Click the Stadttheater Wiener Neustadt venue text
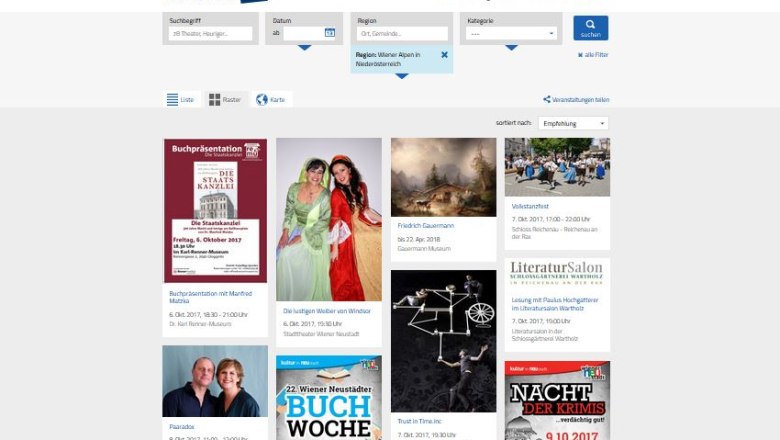This screenshot has width=780, height=440. 321,334
